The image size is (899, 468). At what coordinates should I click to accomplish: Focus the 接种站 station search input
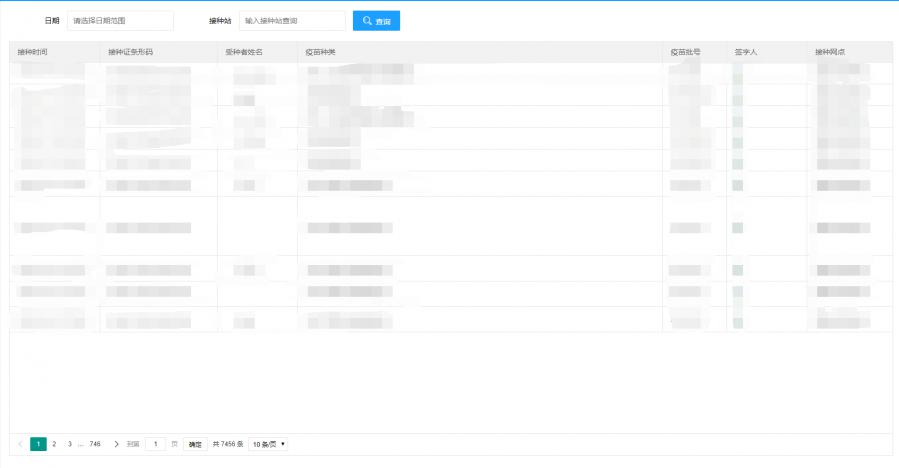[x=292, y=21]
